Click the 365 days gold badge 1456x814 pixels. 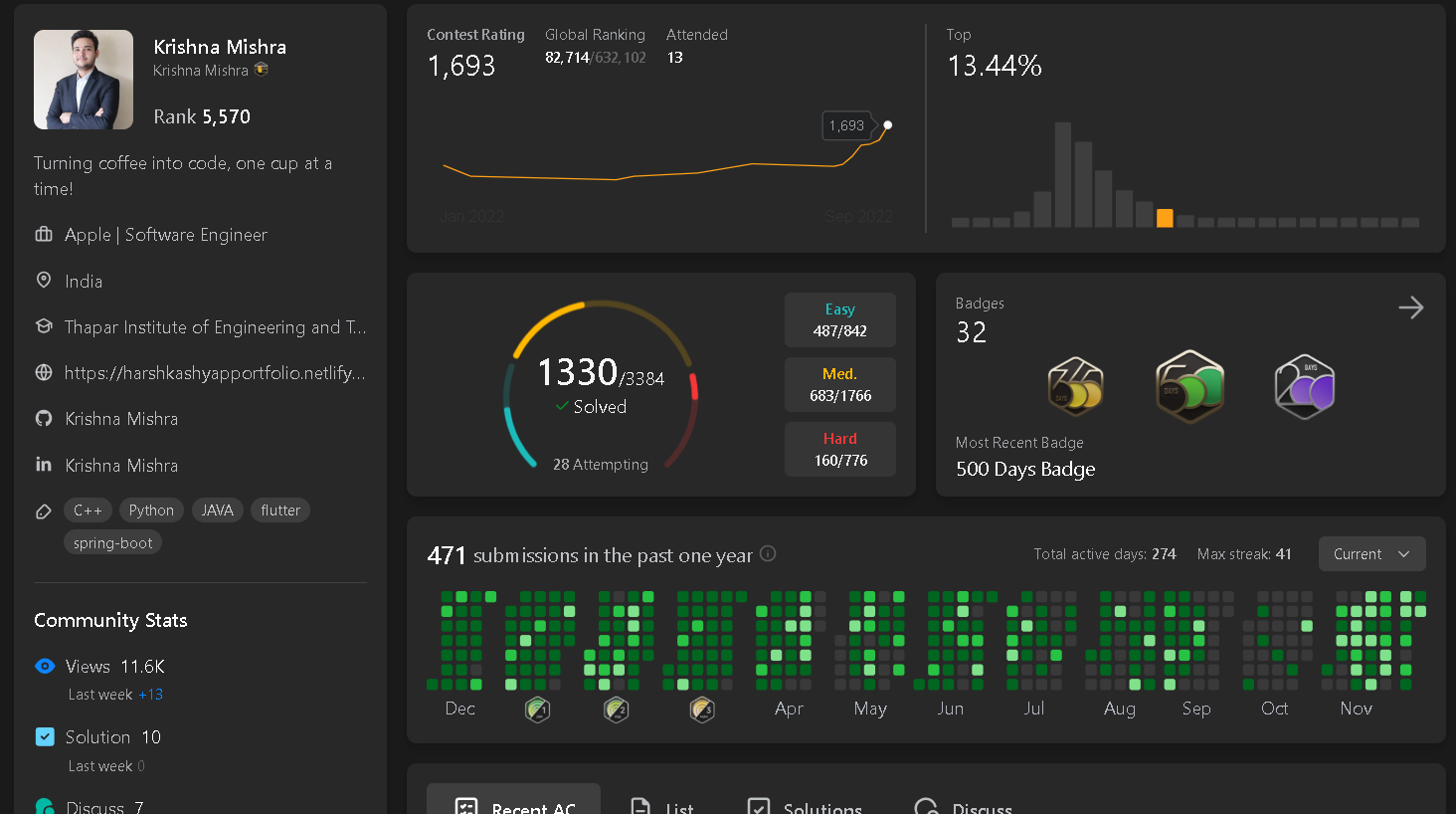(x=1075, y=387)
